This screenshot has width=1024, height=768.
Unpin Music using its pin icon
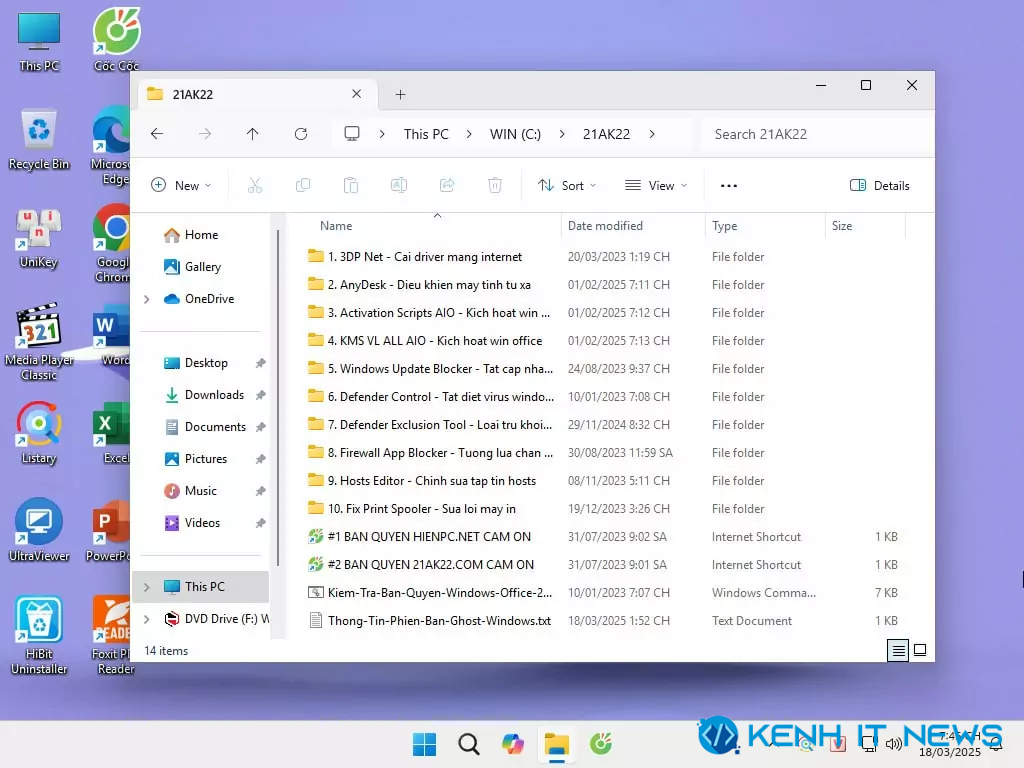261,491
